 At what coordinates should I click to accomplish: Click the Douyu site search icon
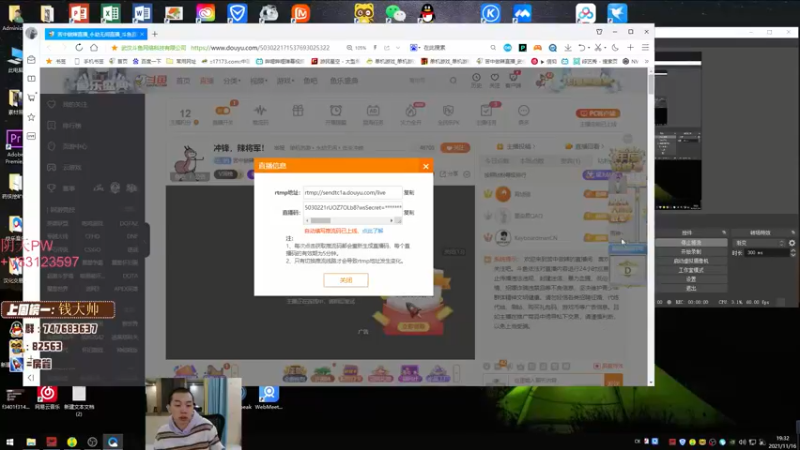pyautogui.click(x=453, y=81)
